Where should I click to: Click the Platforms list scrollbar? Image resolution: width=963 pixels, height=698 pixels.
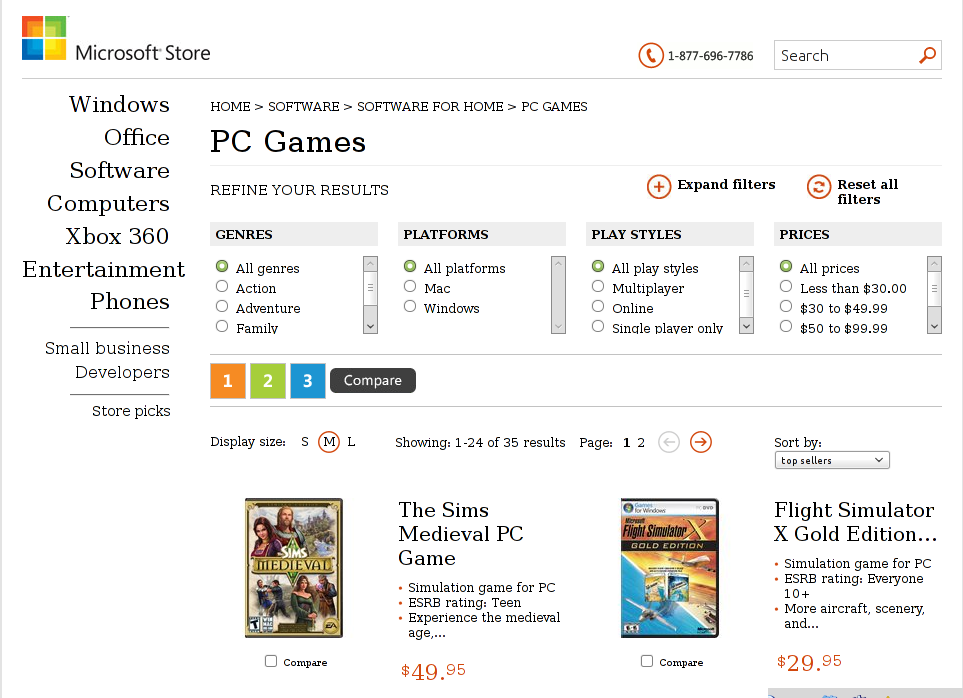point(558,295)
